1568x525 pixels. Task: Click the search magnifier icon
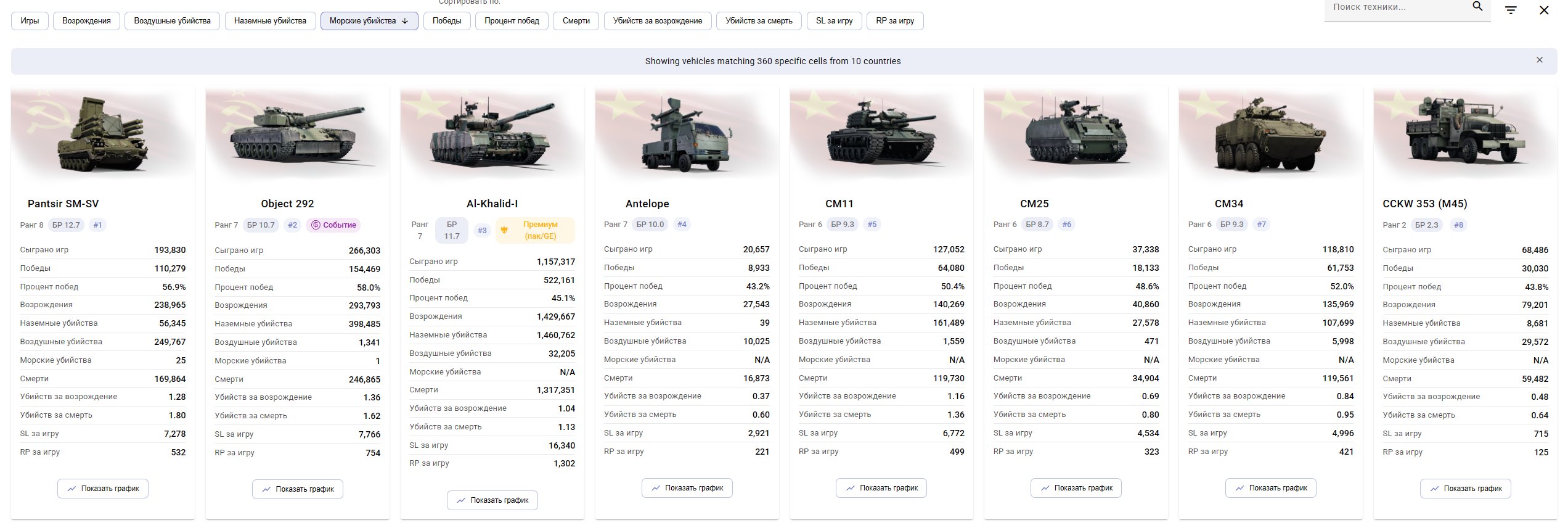[1477, 7]
